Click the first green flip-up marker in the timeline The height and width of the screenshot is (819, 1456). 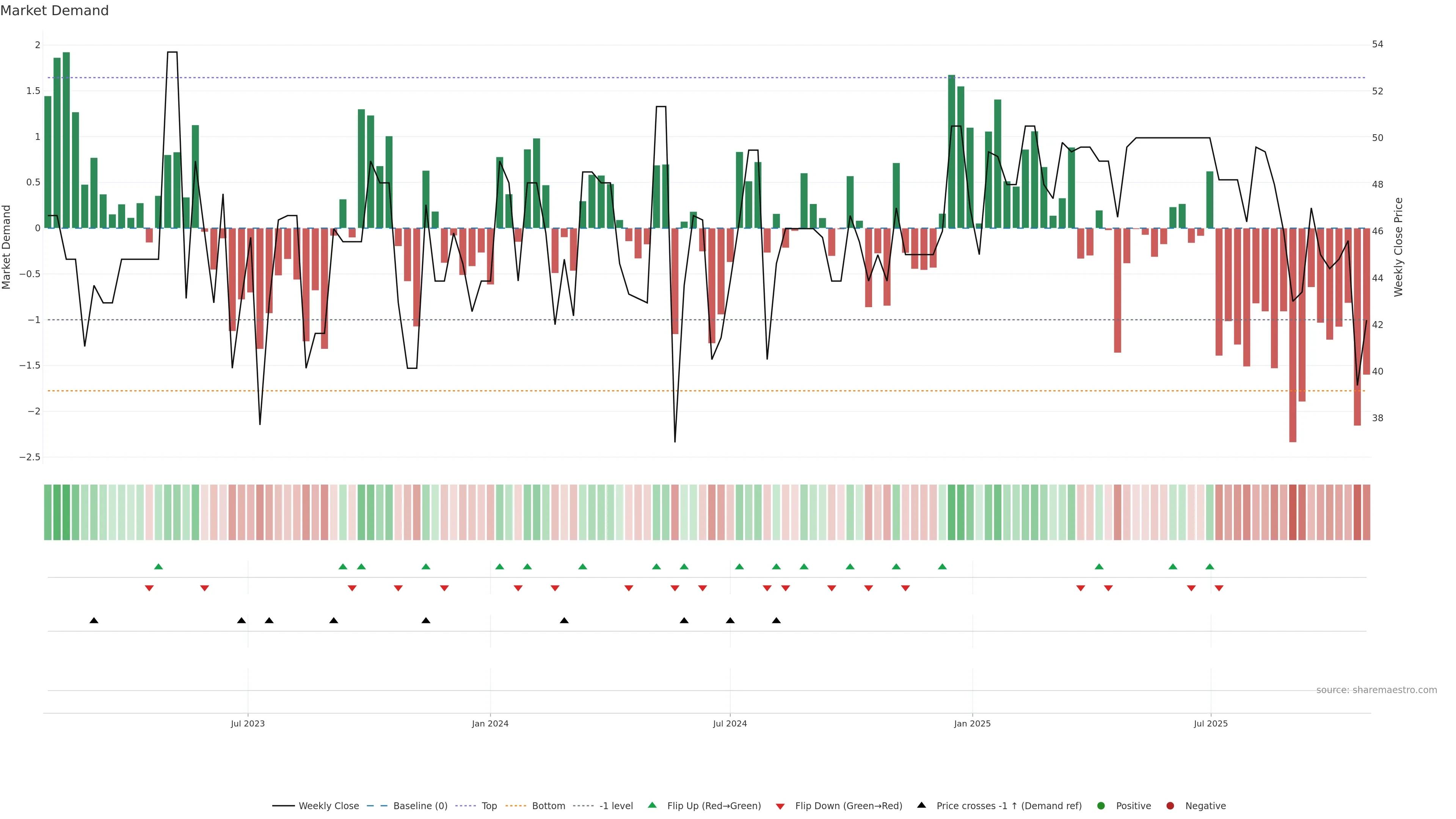point(158,567)
